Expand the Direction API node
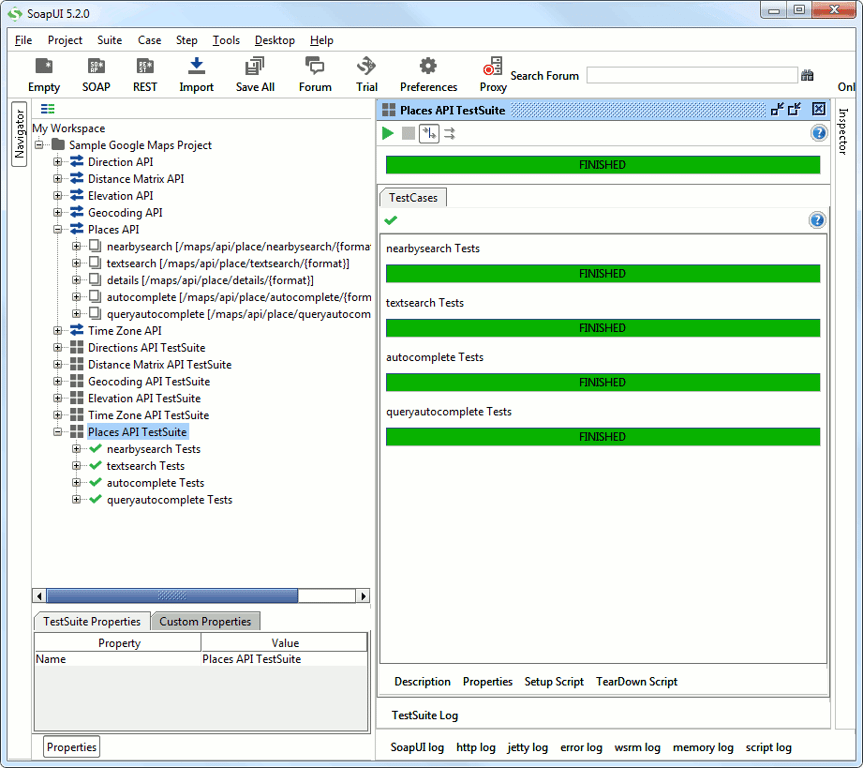The height and width of the screenshot is (768, 863). coord(57,162)
